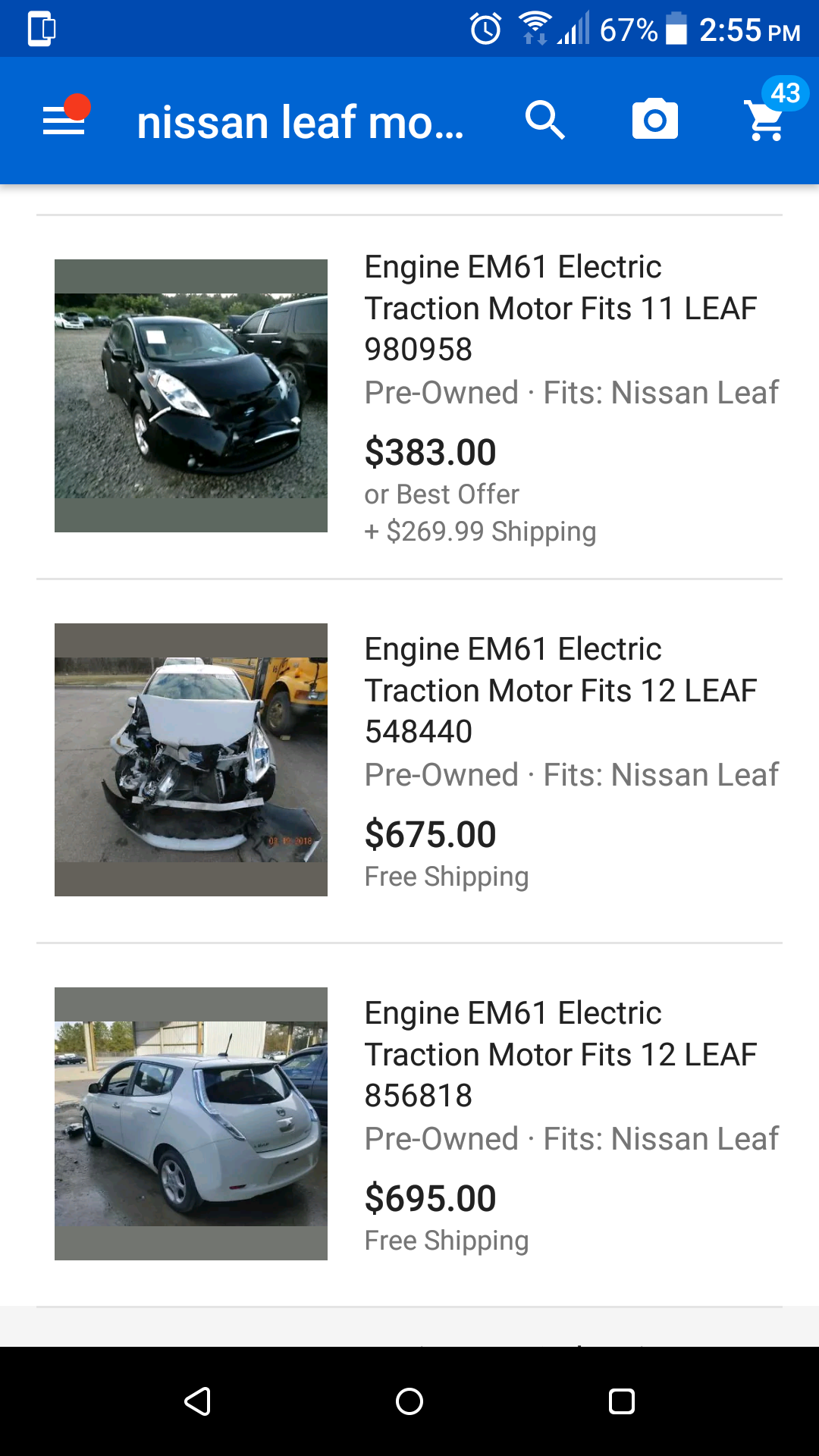Open camera image search
The width and height of the screenshot is (819, 1456).
(x=654, y=121)
